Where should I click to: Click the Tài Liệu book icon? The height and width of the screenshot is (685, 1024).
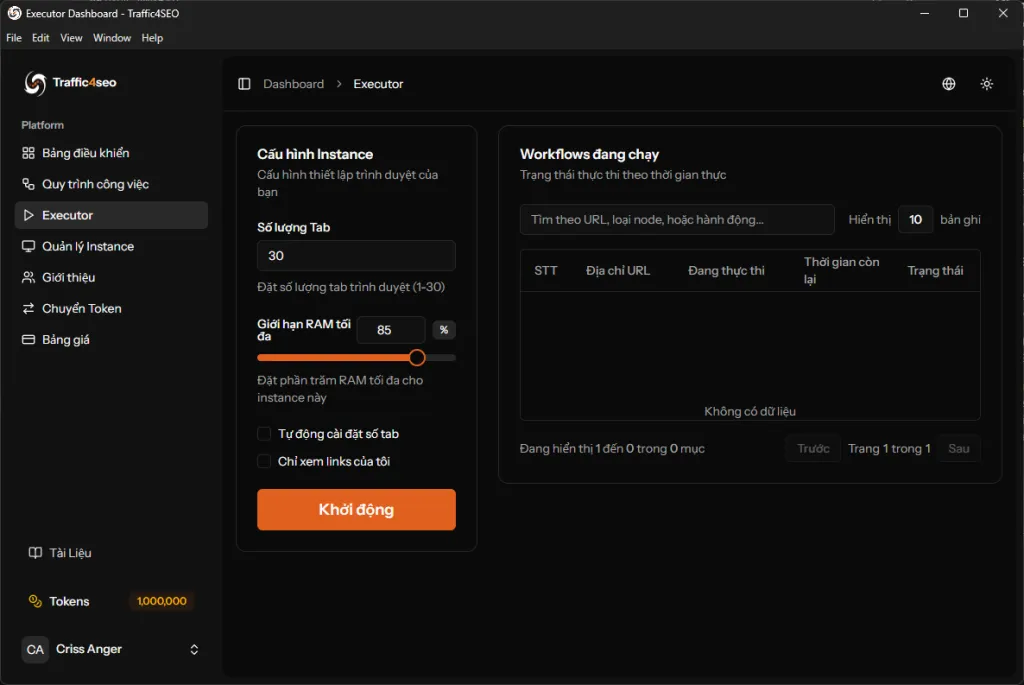click(35, 552)
